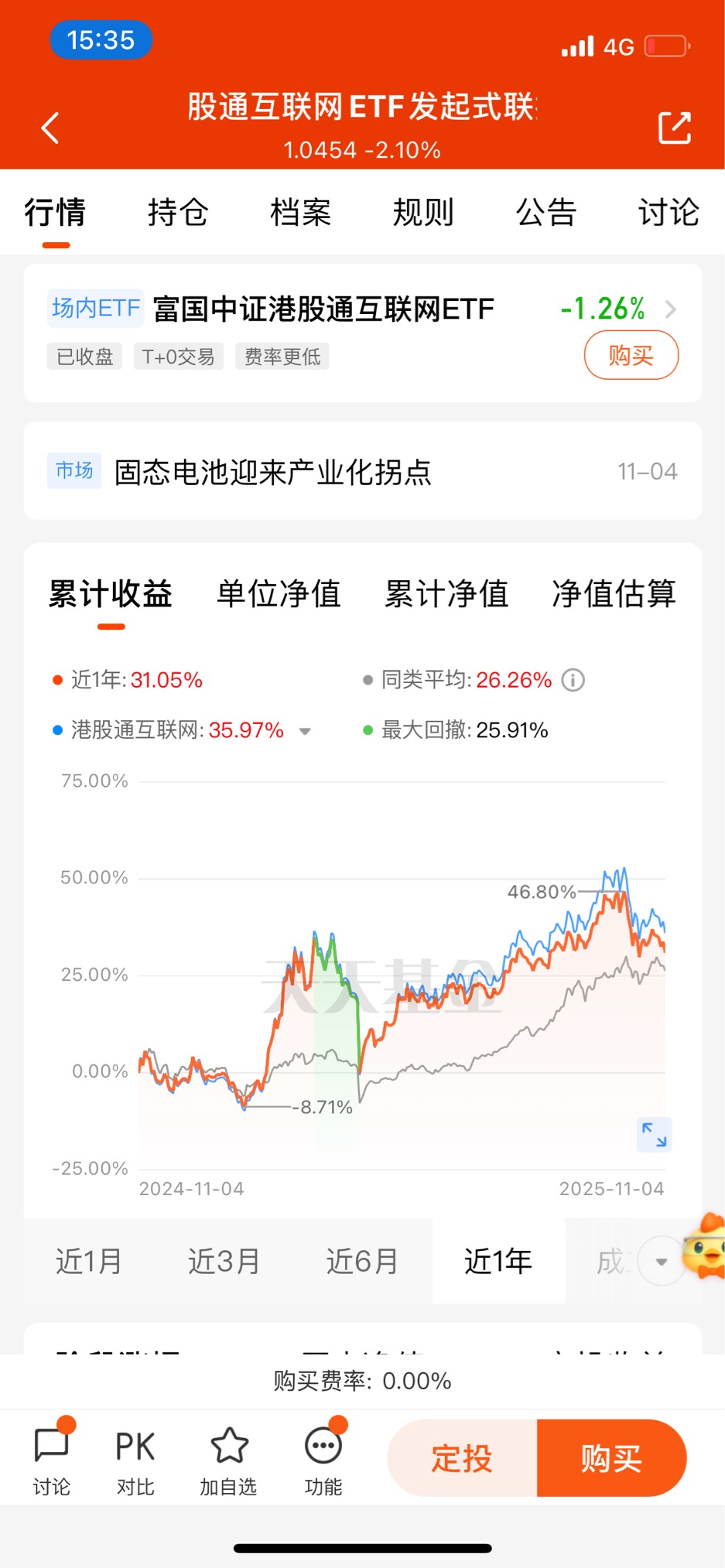Switch to the 持仓 tab

pos(178,212)
